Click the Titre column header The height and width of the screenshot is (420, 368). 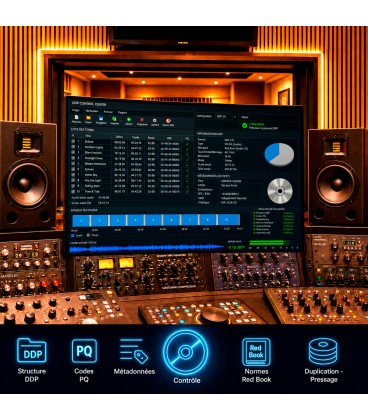tap(88, 136)
